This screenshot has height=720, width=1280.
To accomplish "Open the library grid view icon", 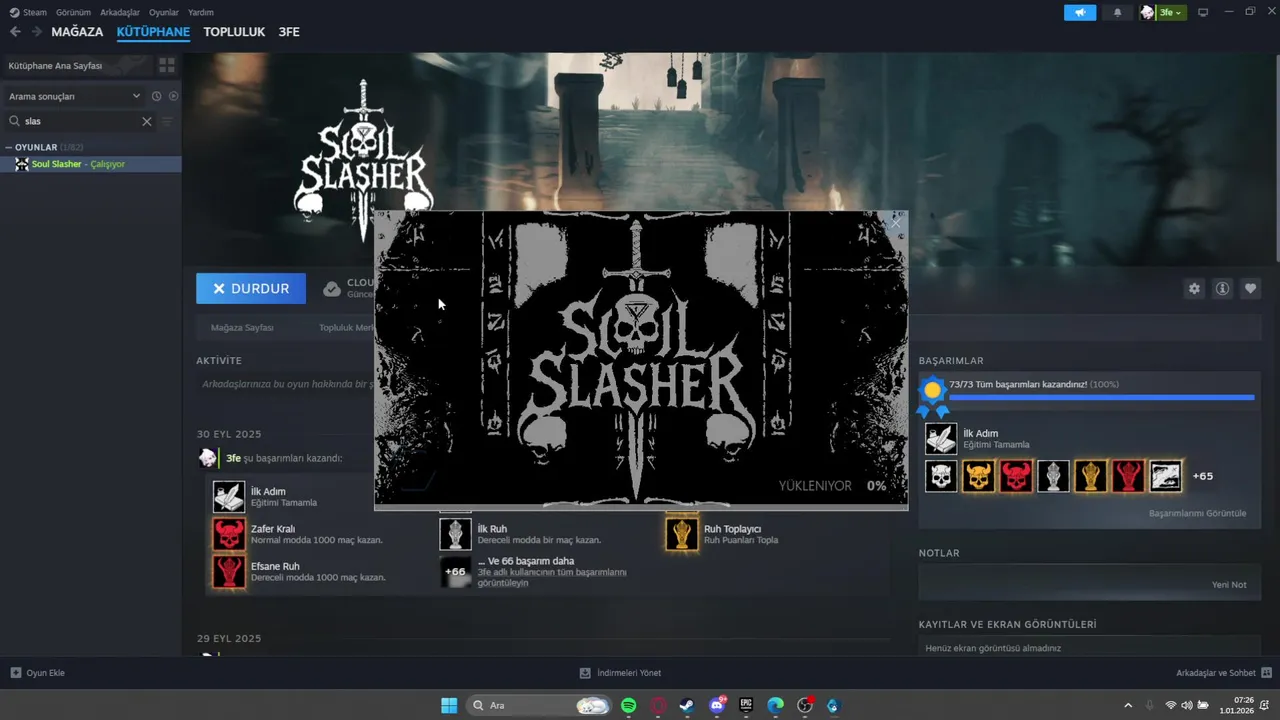I will [x=167, y=65].
